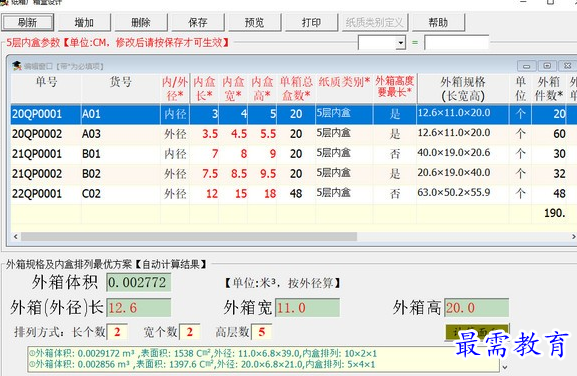The width and height of the screenshot is (577, 376).
Task: Click outer box spec 40.0×19.0×20.6 cell
Action: point(463,153)
